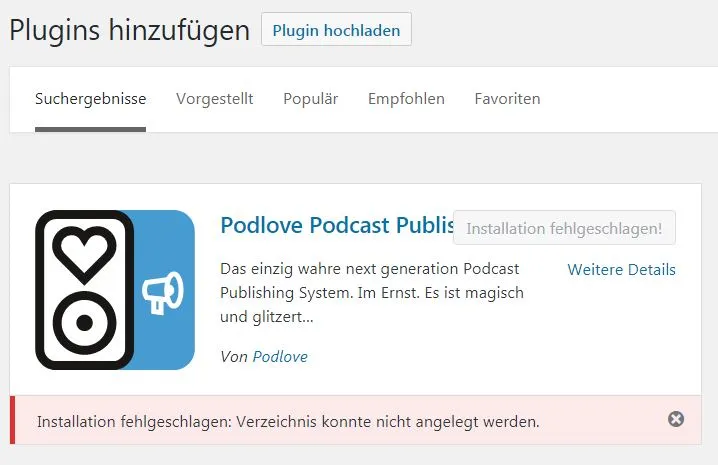
Task: Visit the Podlove author link
Action: pyautogui.click(x=280, y=356)
